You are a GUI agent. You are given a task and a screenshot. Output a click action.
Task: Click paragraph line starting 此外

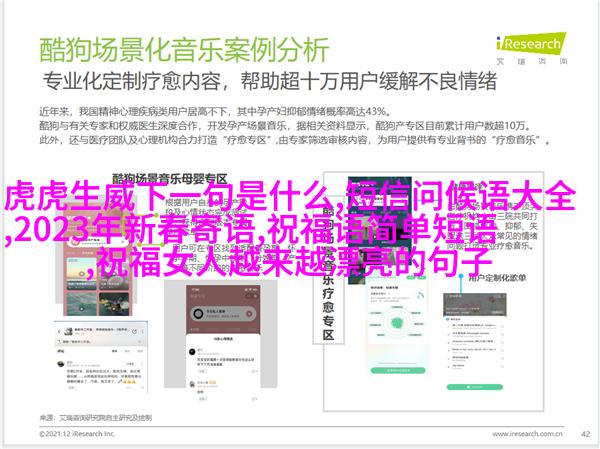point(295,140)
